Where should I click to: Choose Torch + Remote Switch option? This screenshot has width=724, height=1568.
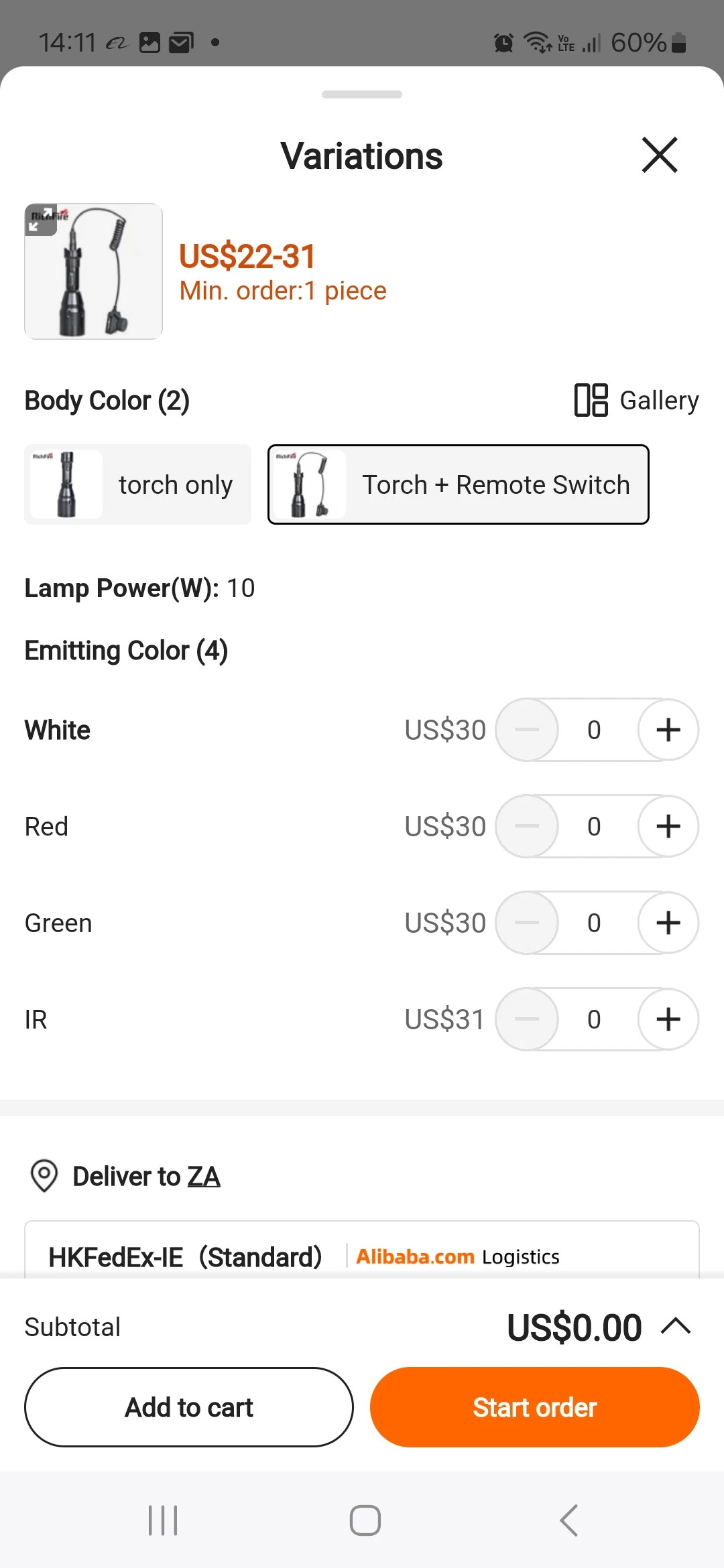click(458, 484)
